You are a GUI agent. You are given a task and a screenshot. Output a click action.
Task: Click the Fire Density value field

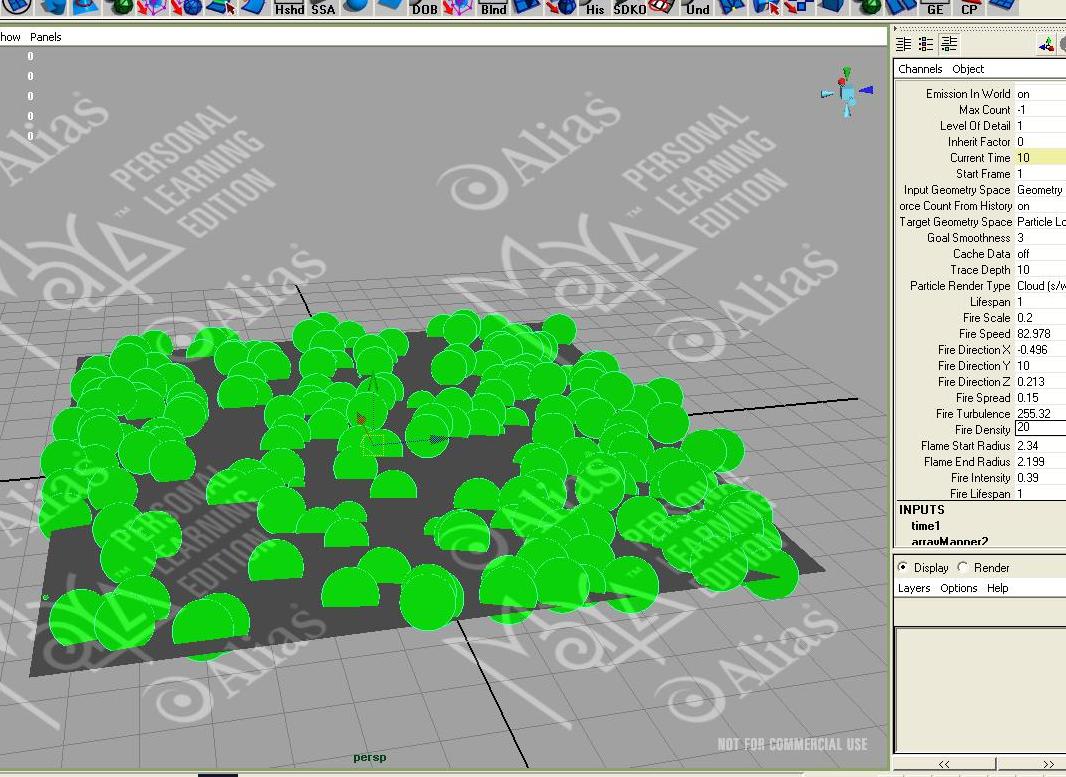pyautogui.click(x=1040, y=428)
